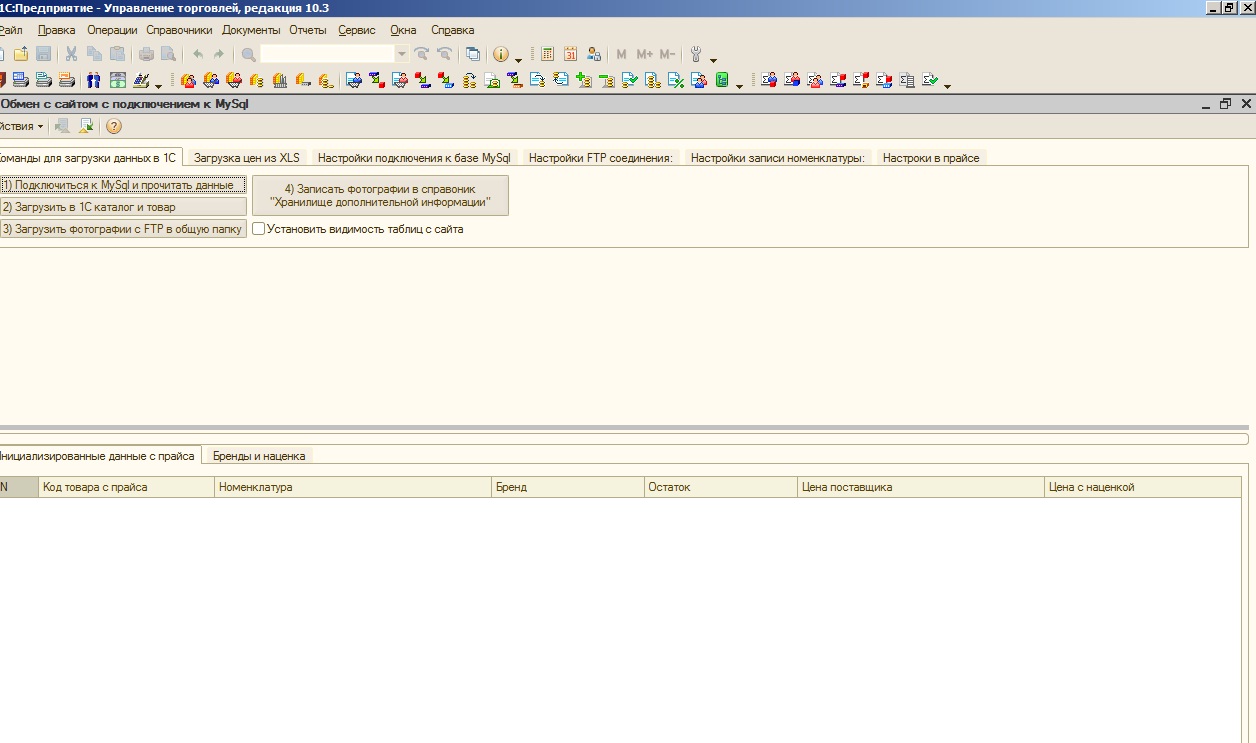Open the Операции menu

pos(112,30)
